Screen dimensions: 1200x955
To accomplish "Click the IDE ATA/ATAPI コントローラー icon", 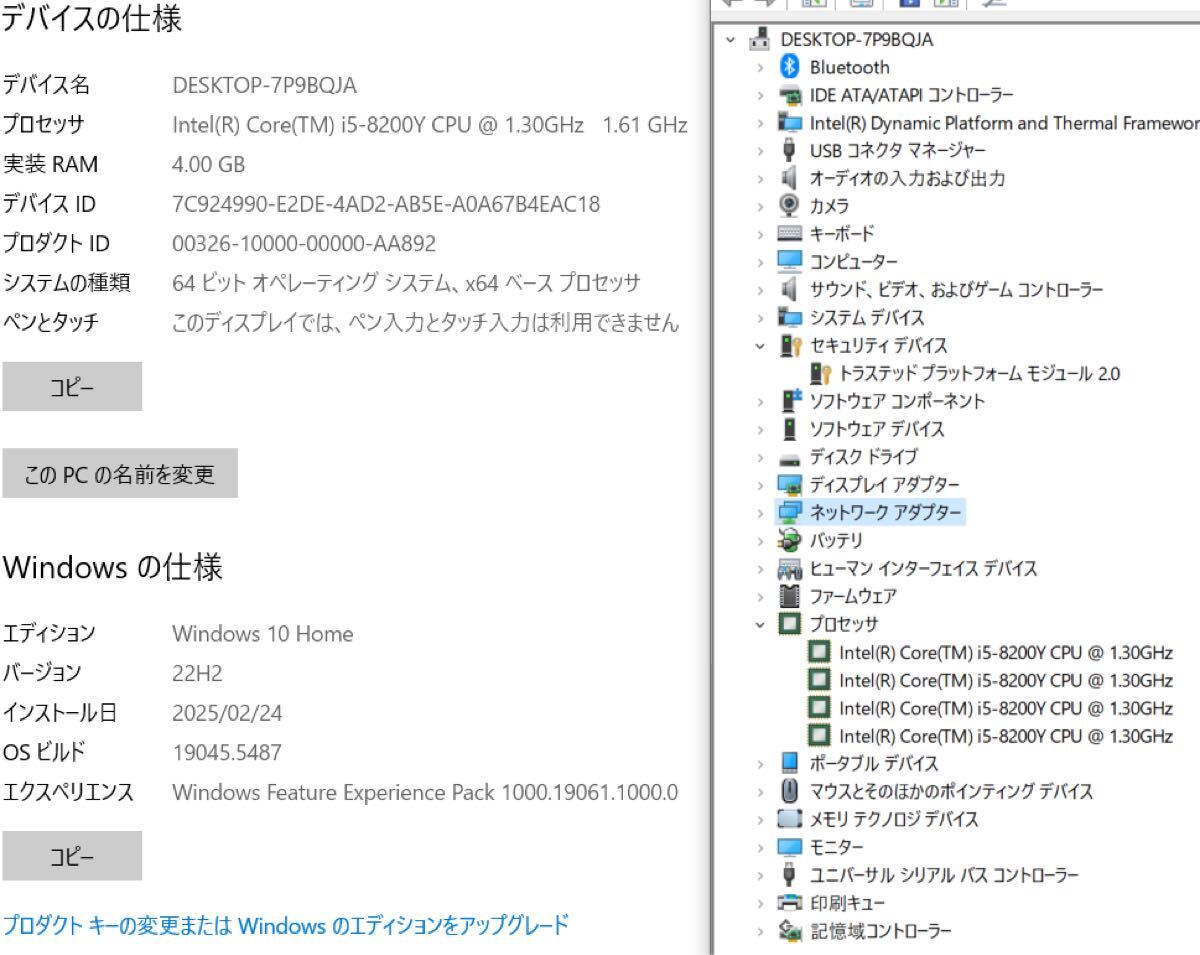I will 790,96.
